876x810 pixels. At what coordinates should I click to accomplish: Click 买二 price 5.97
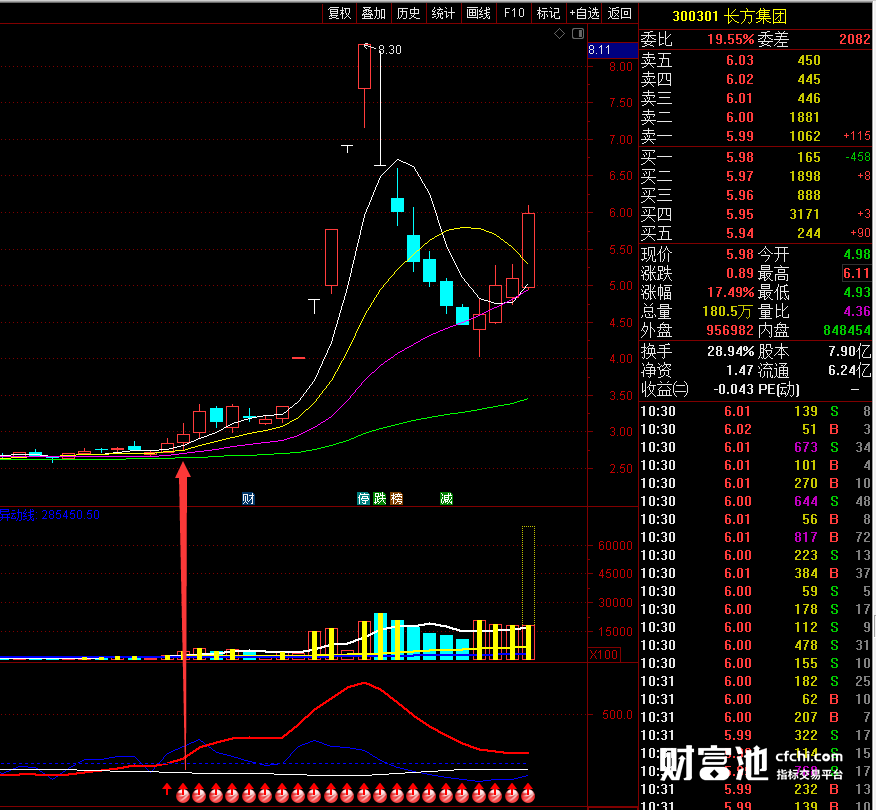click(740, 176)
